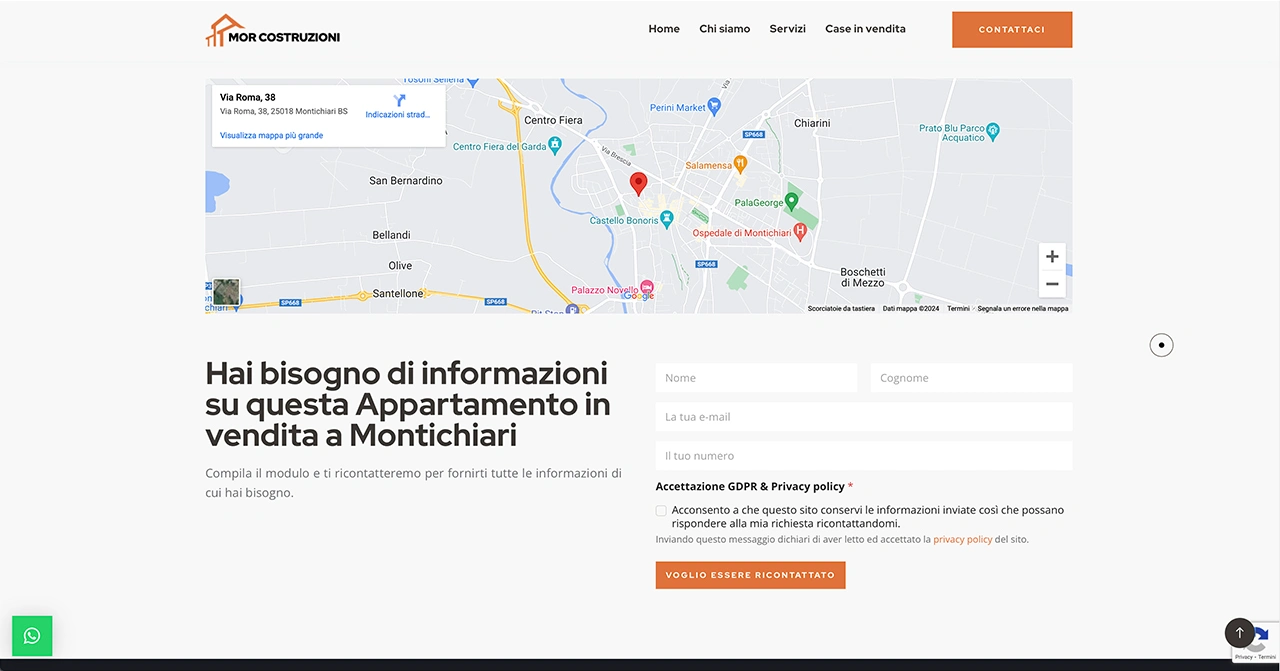Check the GDPR consent checkbox
The height and width of the screenshot is (671, 1280).
pyautogui.click(x=661, y=511)
